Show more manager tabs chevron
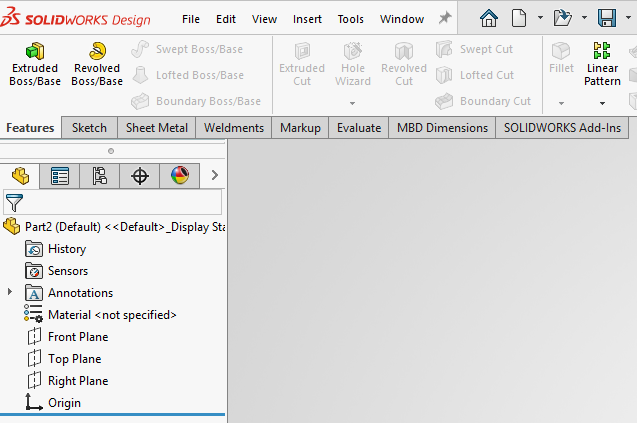 tap(214, 175)
